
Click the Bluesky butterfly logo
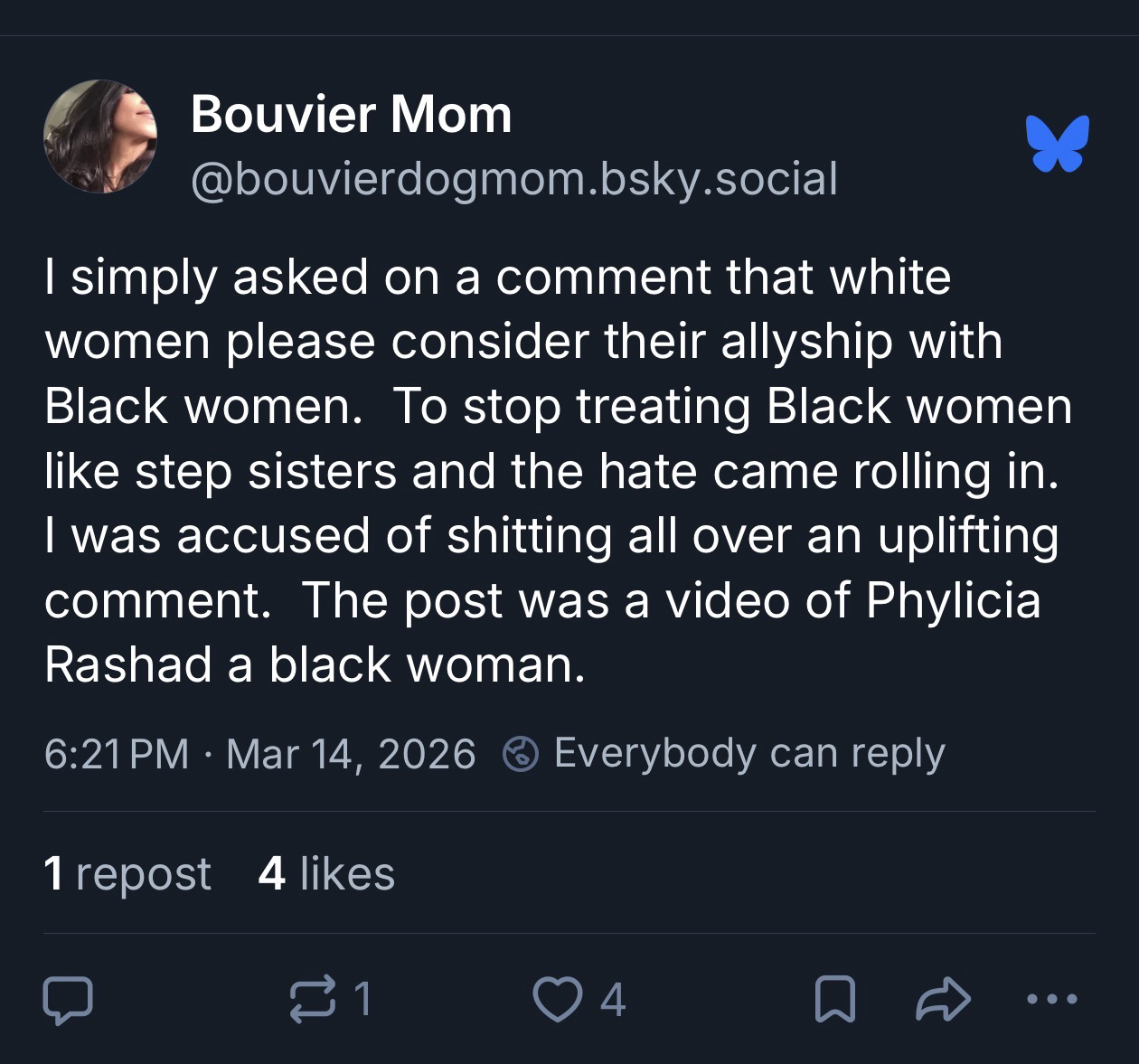(x=1057, y=144)
